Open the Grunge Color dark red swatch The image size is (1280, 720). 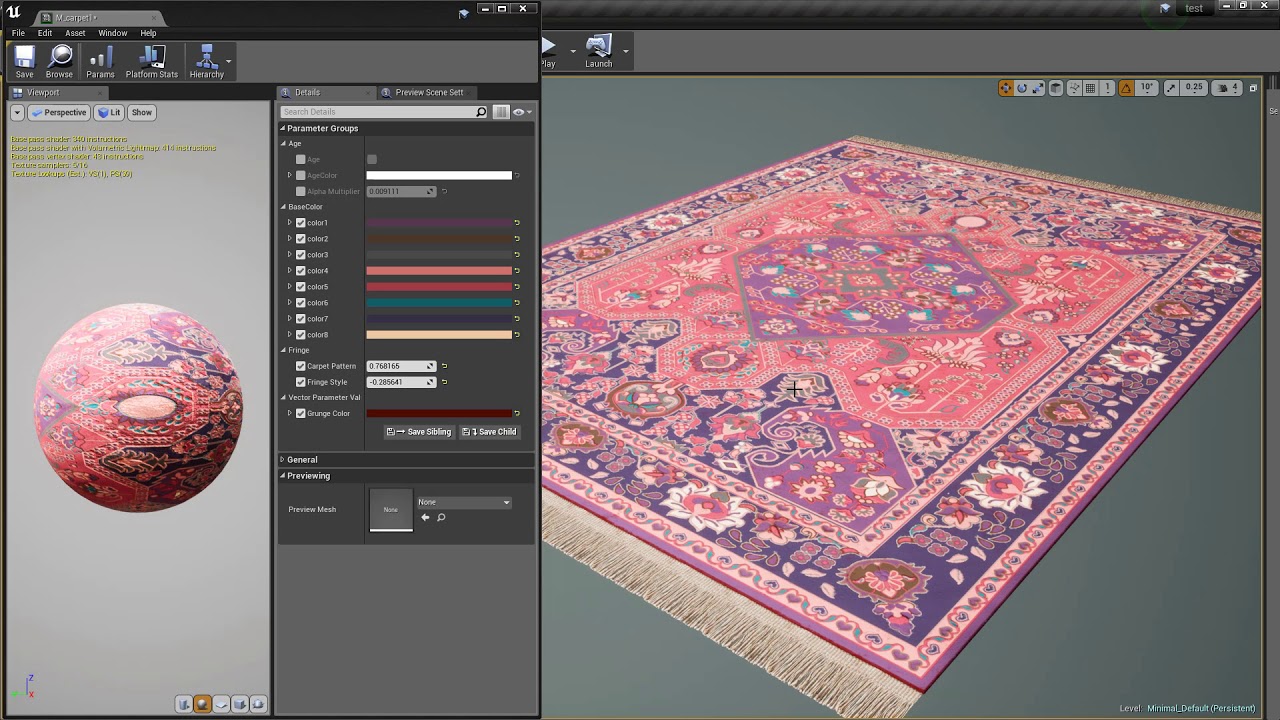(439, 413)
